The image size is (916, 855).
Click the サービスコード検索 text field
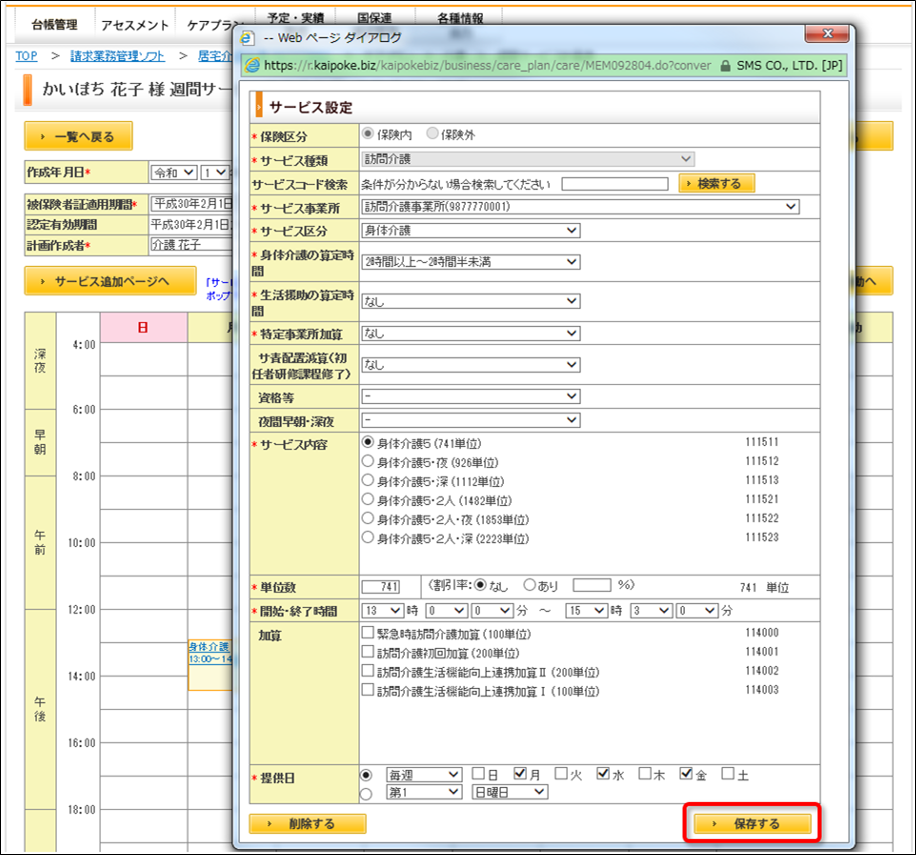click(615, 184)
